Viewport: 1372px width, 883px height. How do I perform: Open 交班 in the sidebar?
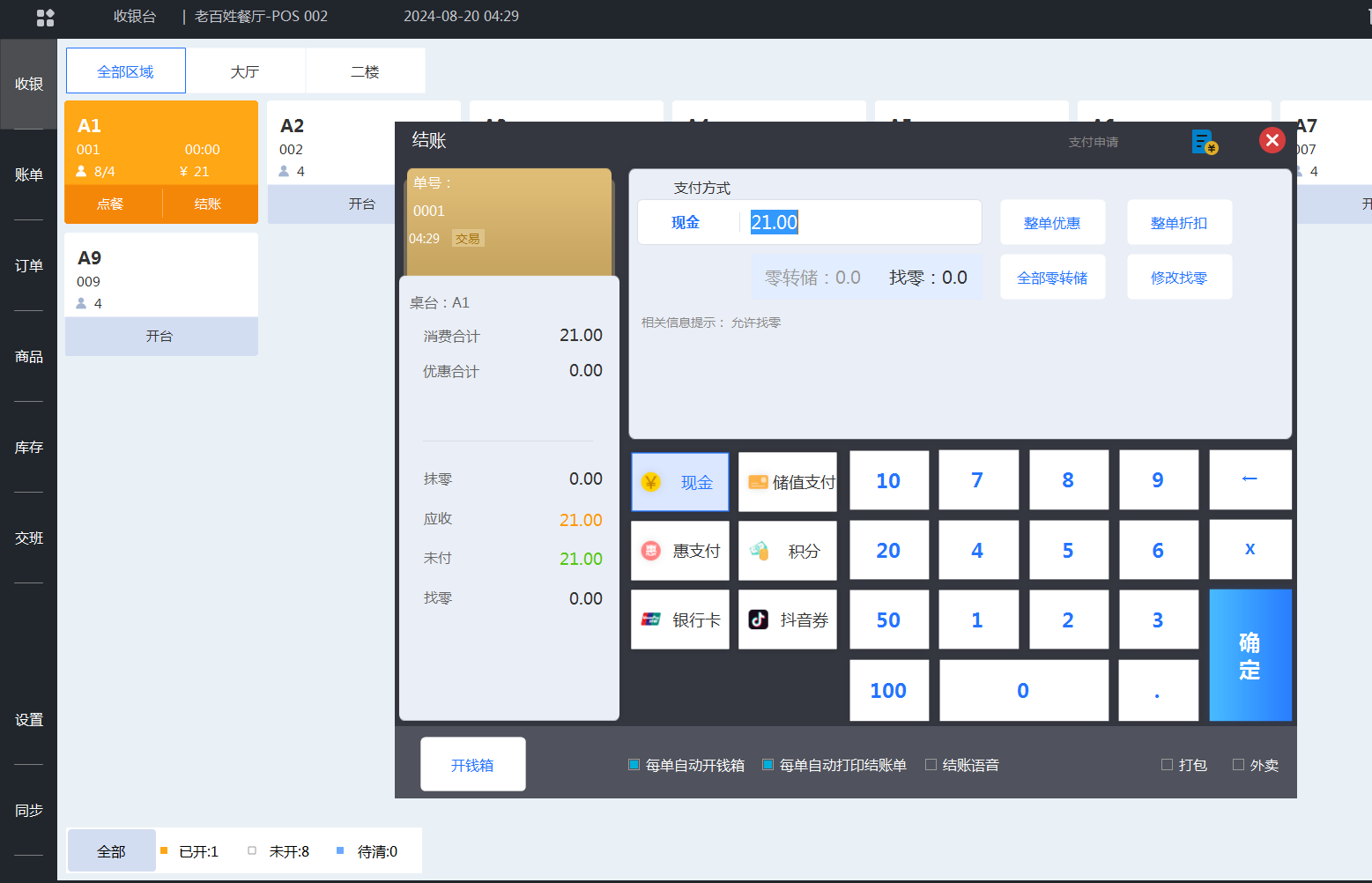point(29,538)
